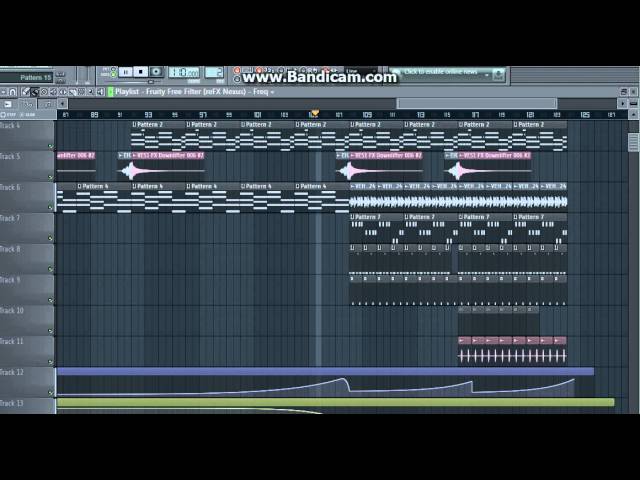
Task: Open first Pattern 4 clip menu on Track 6
Action: click(x=80, y=187)
